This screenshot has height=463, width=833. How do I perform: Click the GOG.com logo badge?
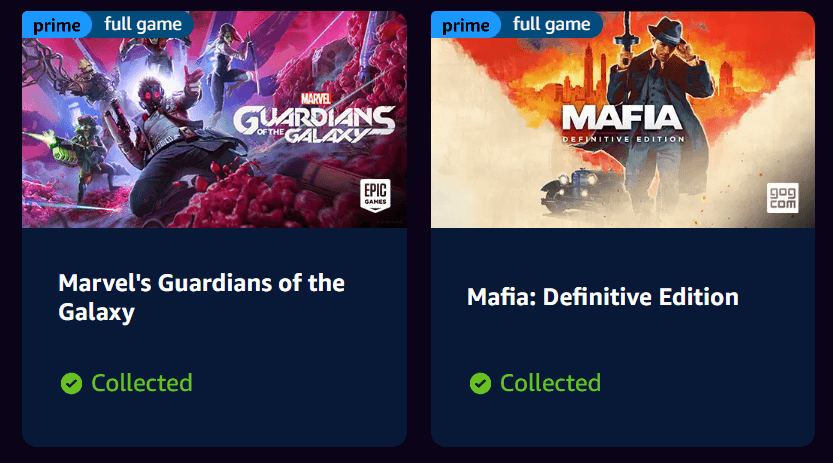pyautogui.click(x=783, y=198)
